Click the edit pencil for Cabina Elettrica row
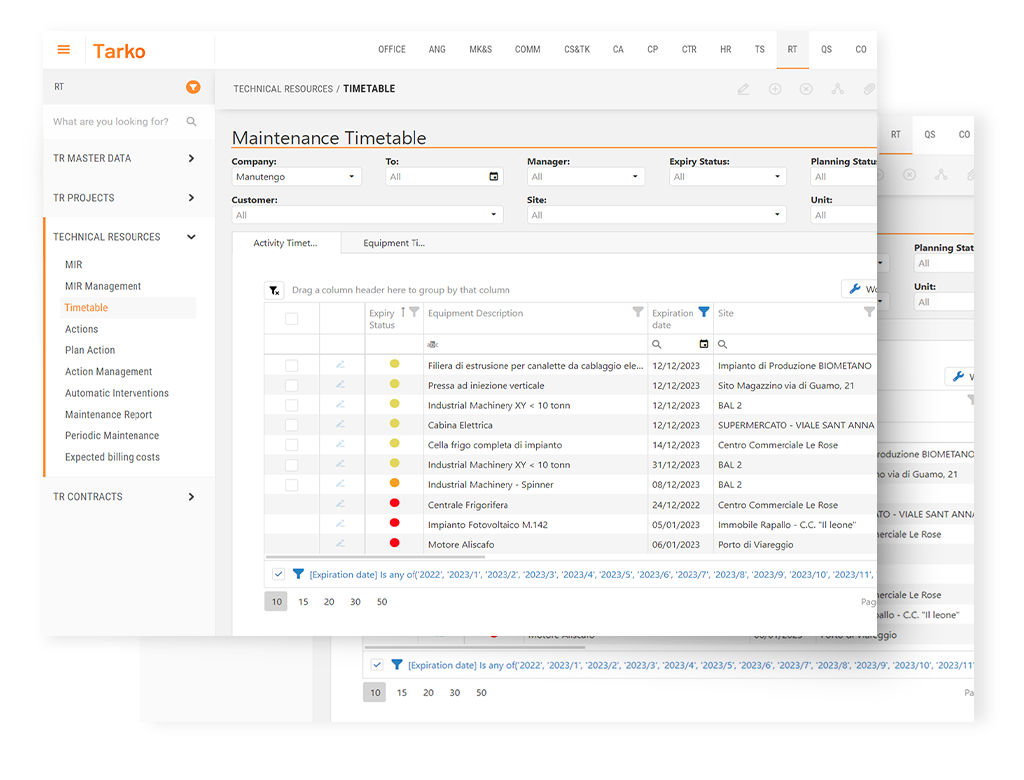Image resolution: width=1024 pixels, height=780 pixels. [340, 425]
